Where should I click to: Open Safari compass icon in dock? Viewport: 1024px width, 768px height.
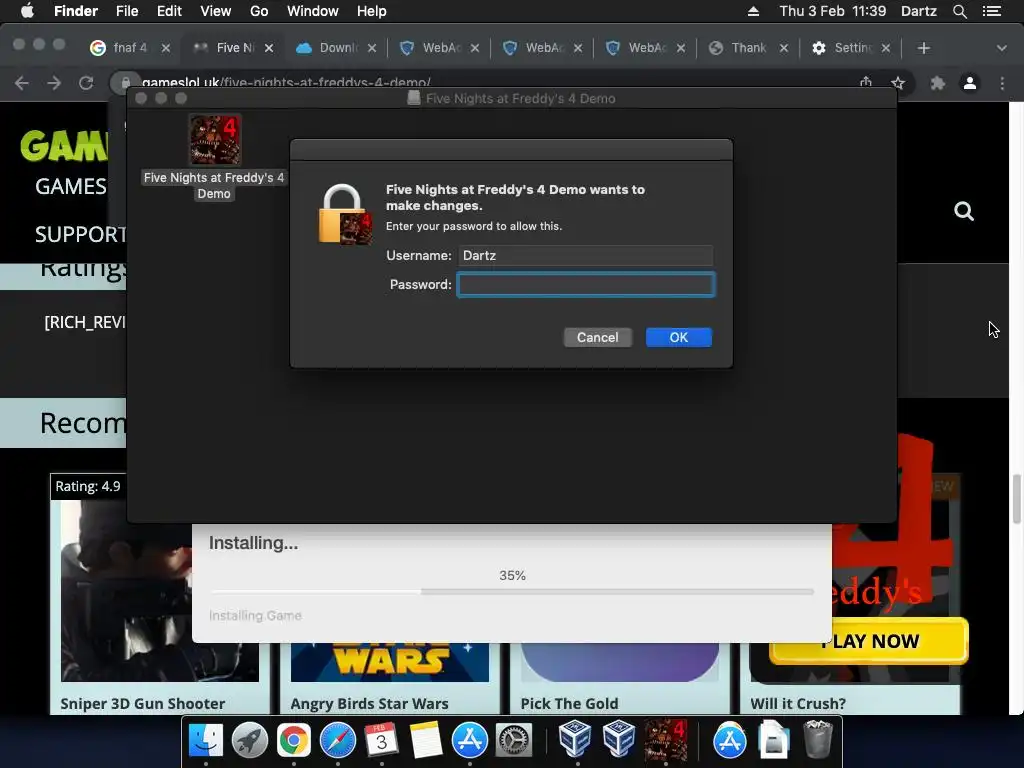point(338,741)
